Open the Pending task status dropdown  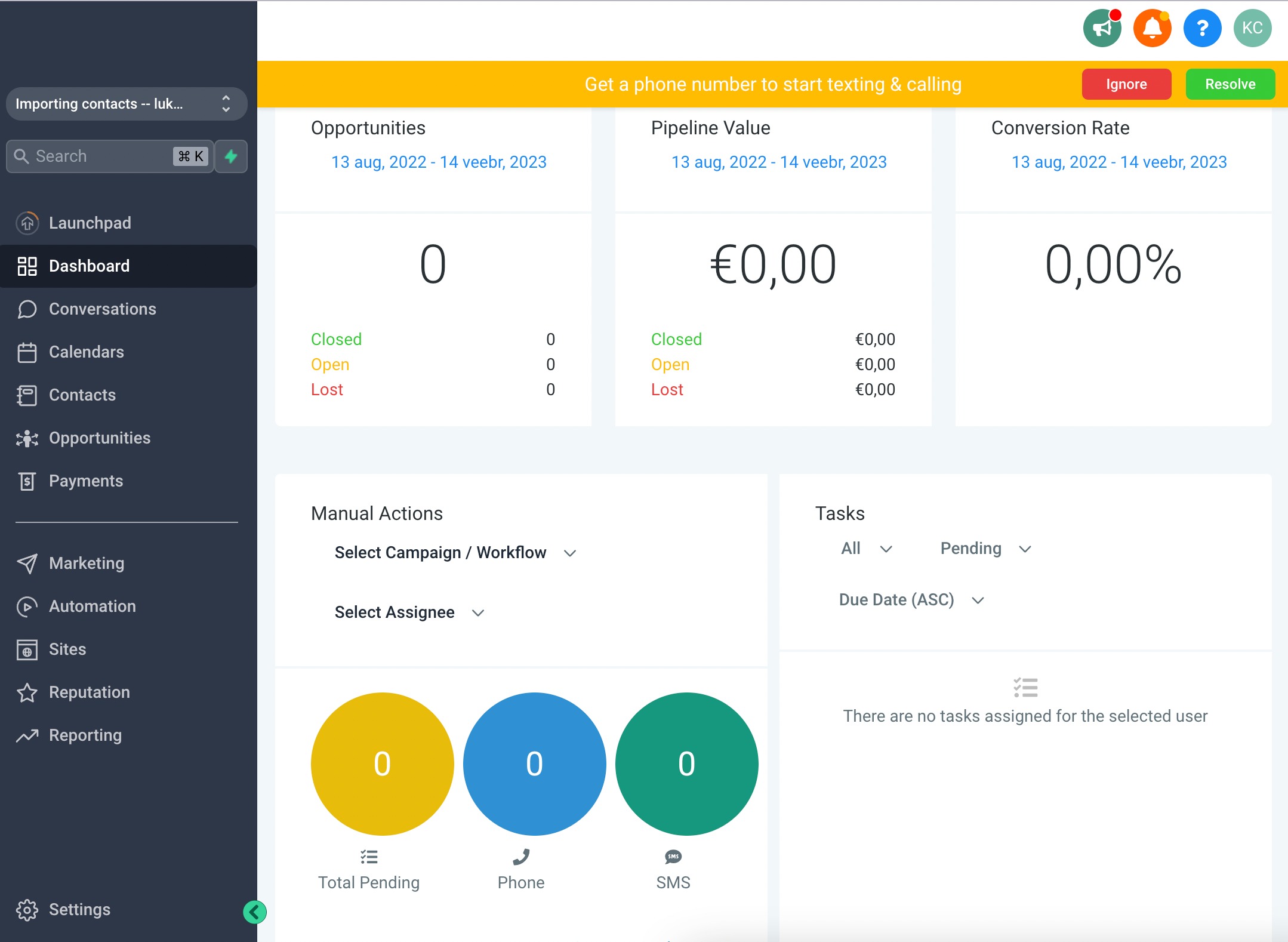pyautogui.click(x=985, y=549)
